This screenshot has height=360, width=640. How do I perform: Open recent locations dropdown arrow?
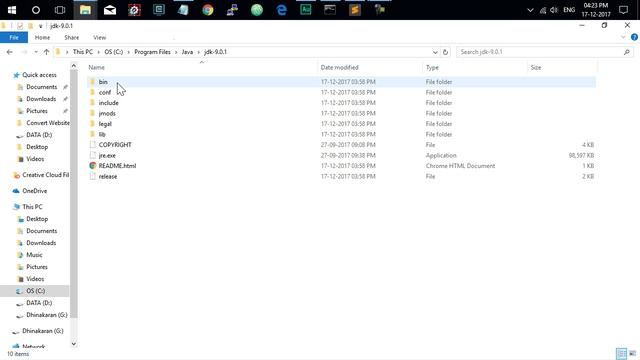point(36,52)
